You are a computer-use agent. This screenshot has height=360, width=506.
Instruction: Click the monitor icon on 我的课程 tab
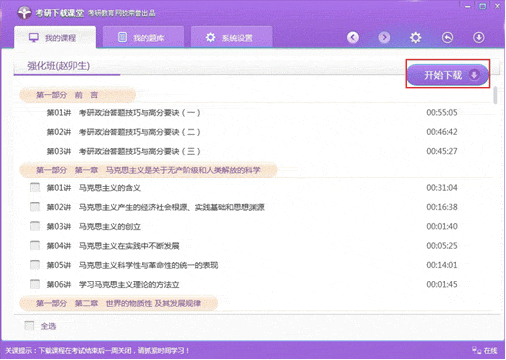tap(34, 37)
